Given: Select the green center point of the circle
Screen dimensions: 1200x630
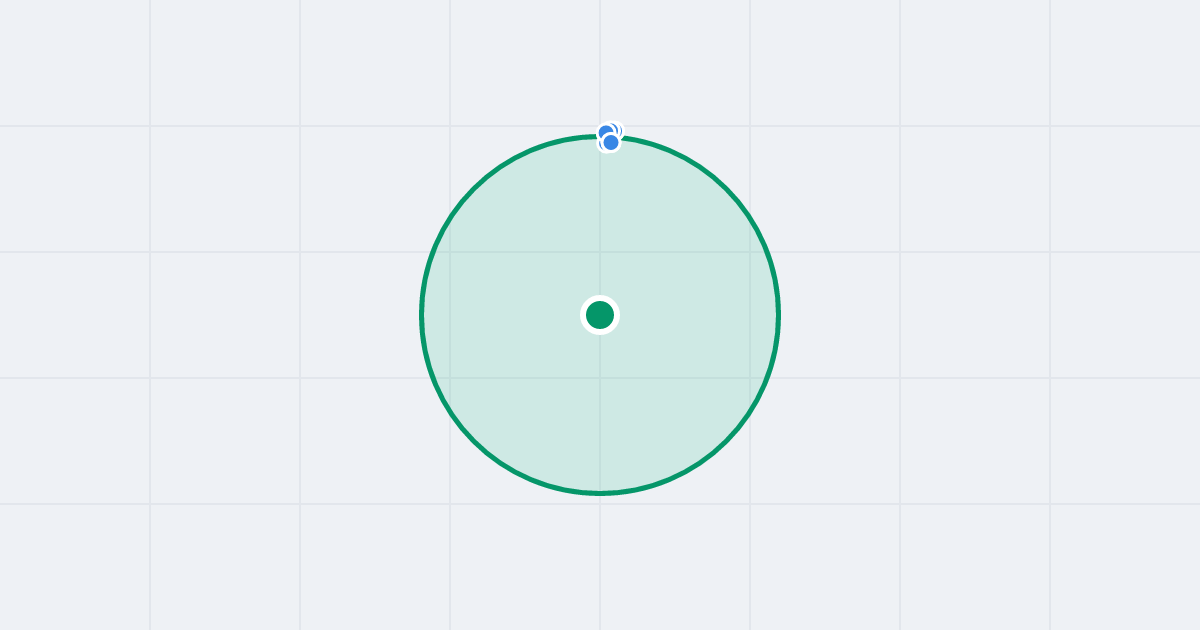Looking at the screenshot, I should 600,315.
